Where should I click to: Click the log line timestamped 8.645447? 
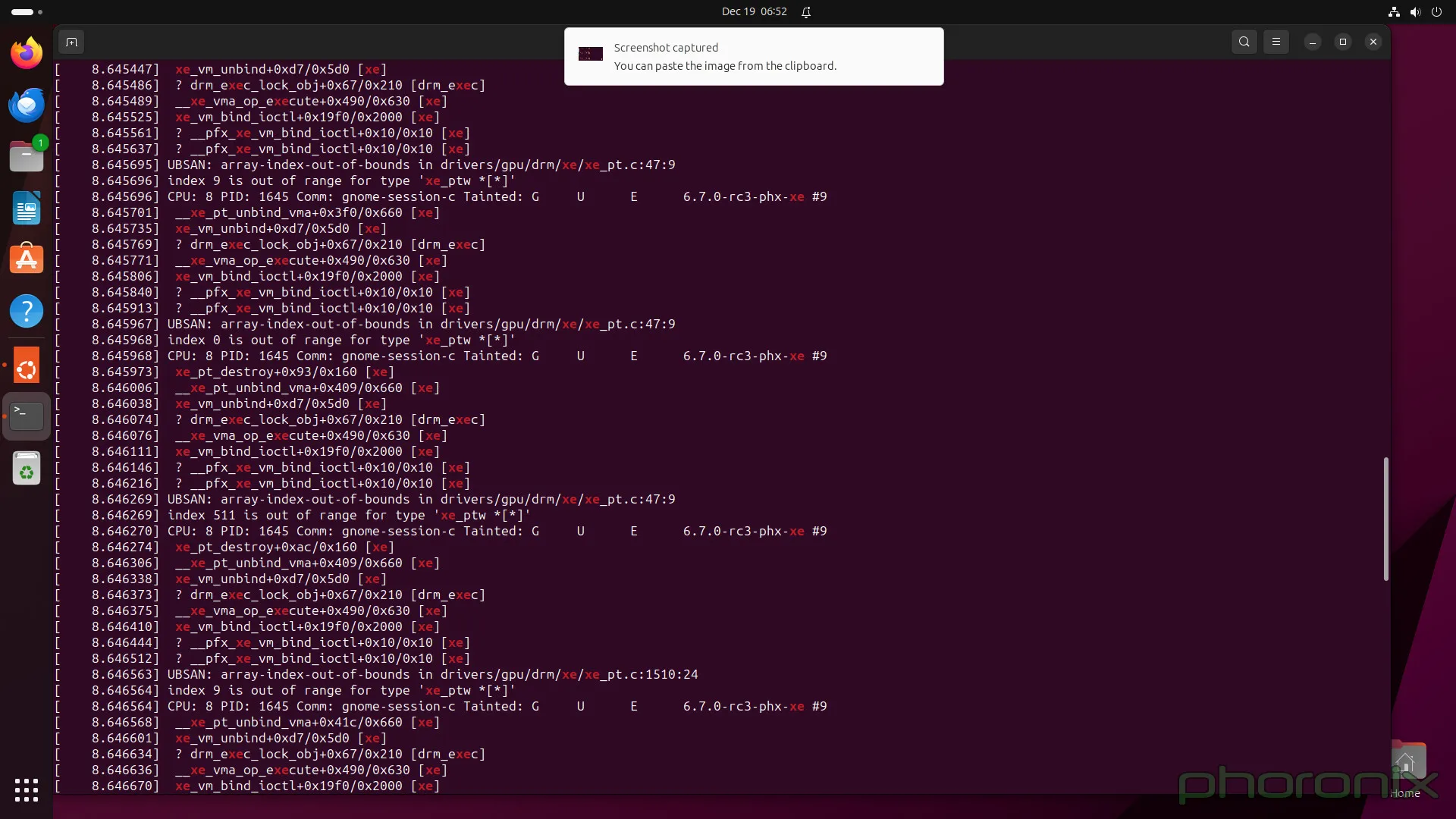pyautogui.click(x=221, y=69)
